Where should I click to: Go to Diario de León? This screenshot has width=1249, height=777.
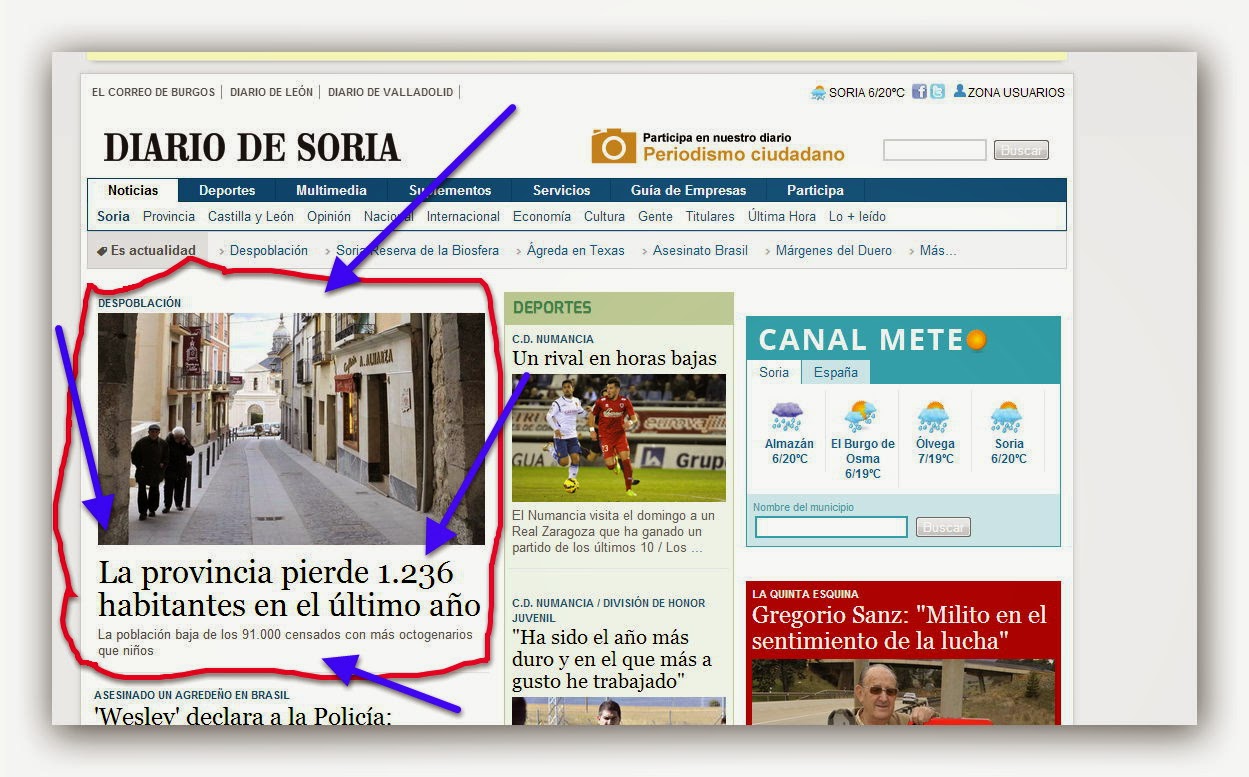(x=271, y=92)
